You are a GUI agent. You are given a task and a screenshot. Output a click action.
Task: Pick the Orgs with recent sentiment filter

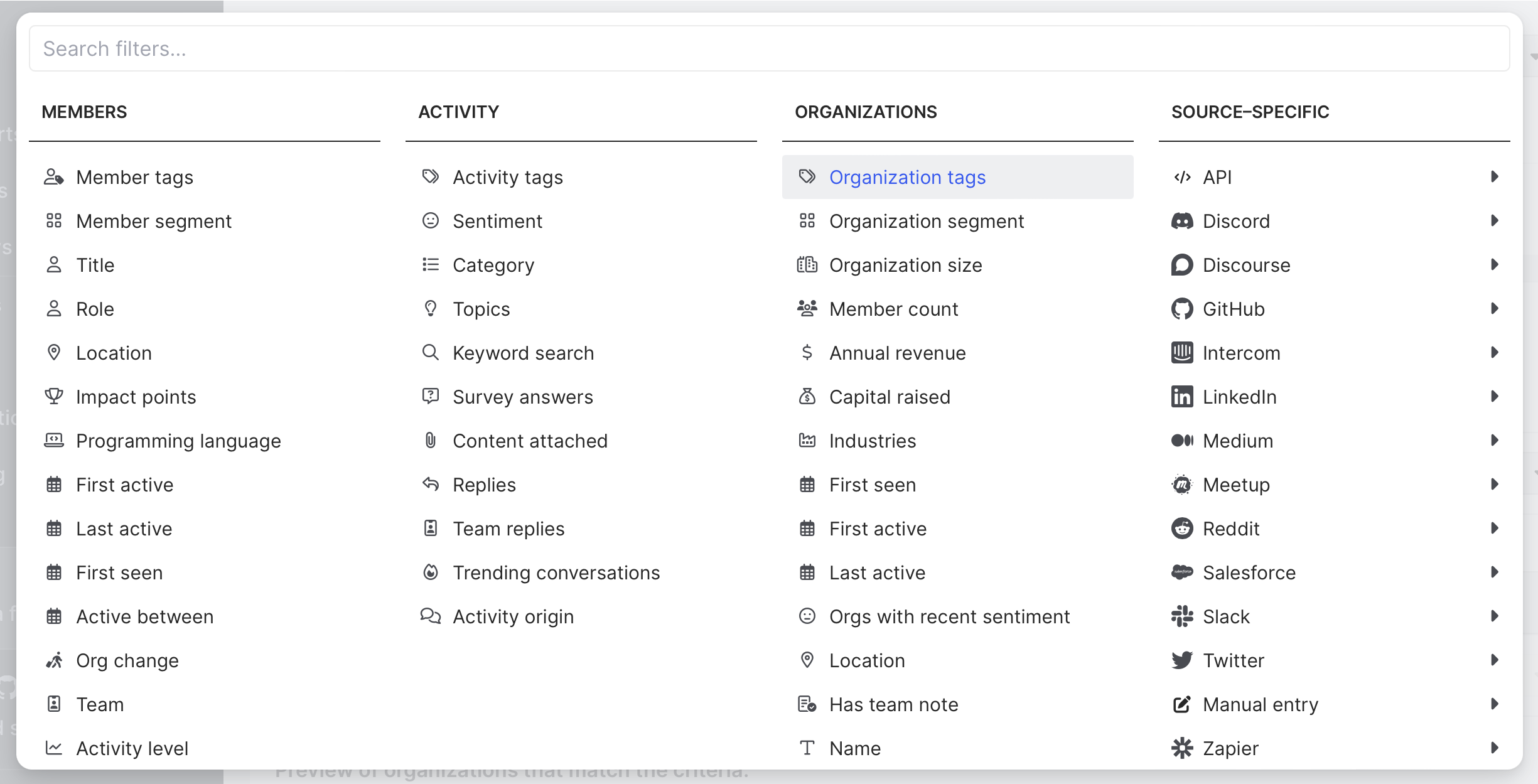[949, 616]
